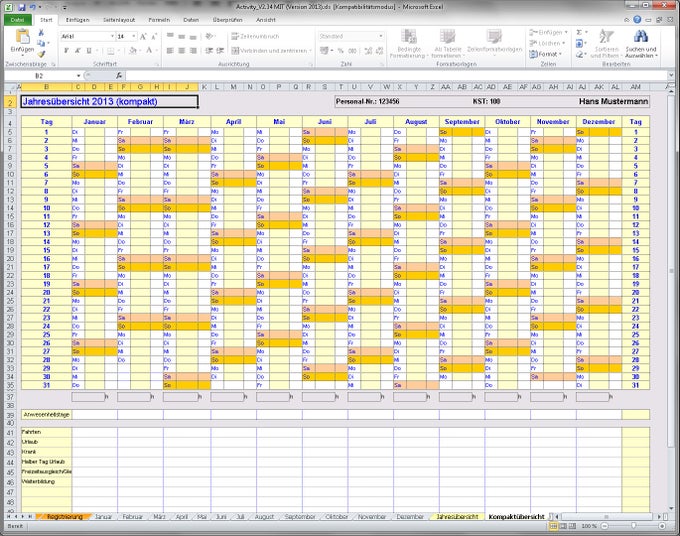This screenshot has width=680, height=536.
Task: Click the Zellenformatvorlagen icon
Action: click(x=494, y=36)
